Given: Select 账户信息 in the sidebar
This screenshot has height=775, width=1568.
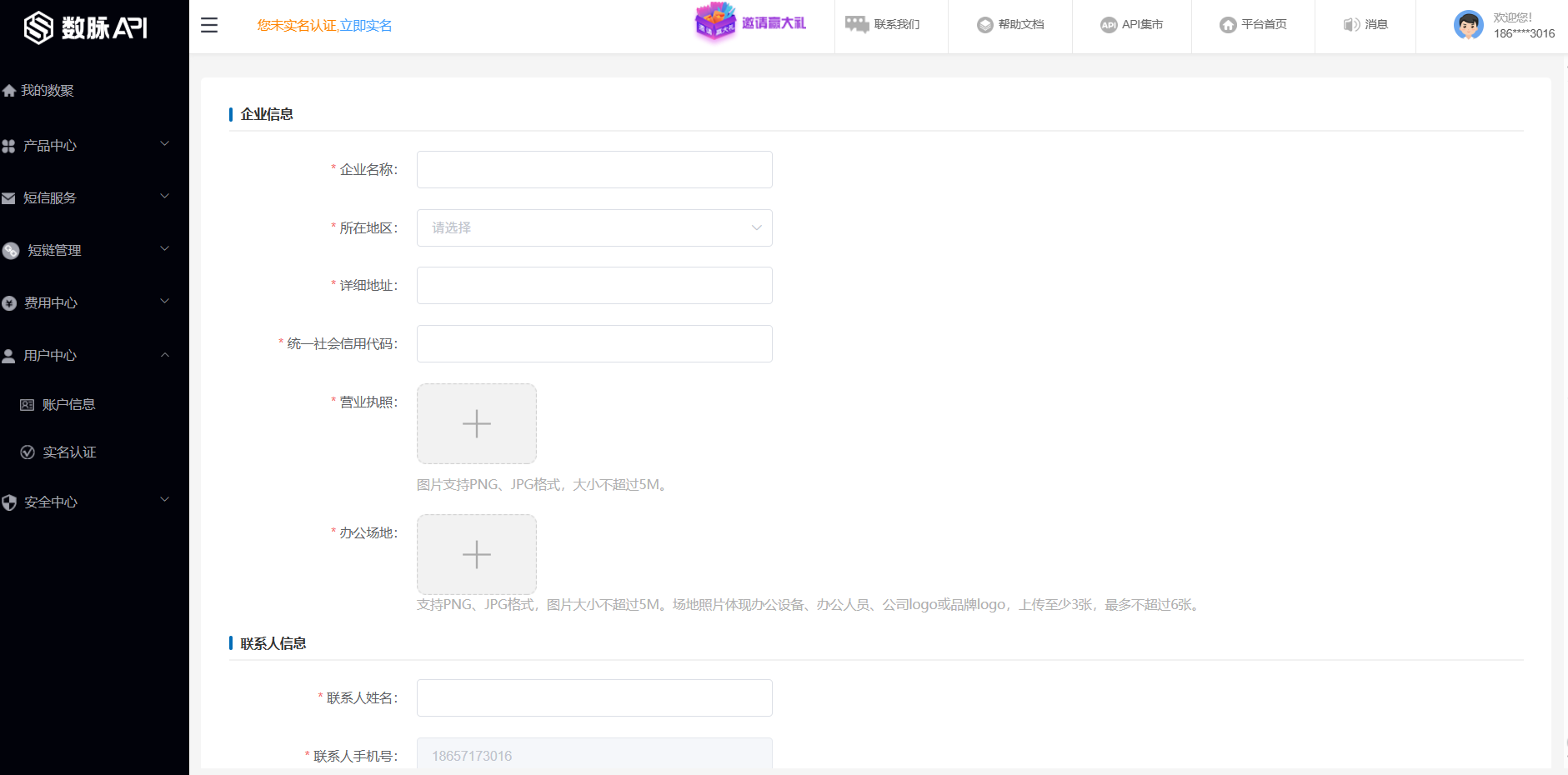Looking at the screenshot, I should point(68,404).
